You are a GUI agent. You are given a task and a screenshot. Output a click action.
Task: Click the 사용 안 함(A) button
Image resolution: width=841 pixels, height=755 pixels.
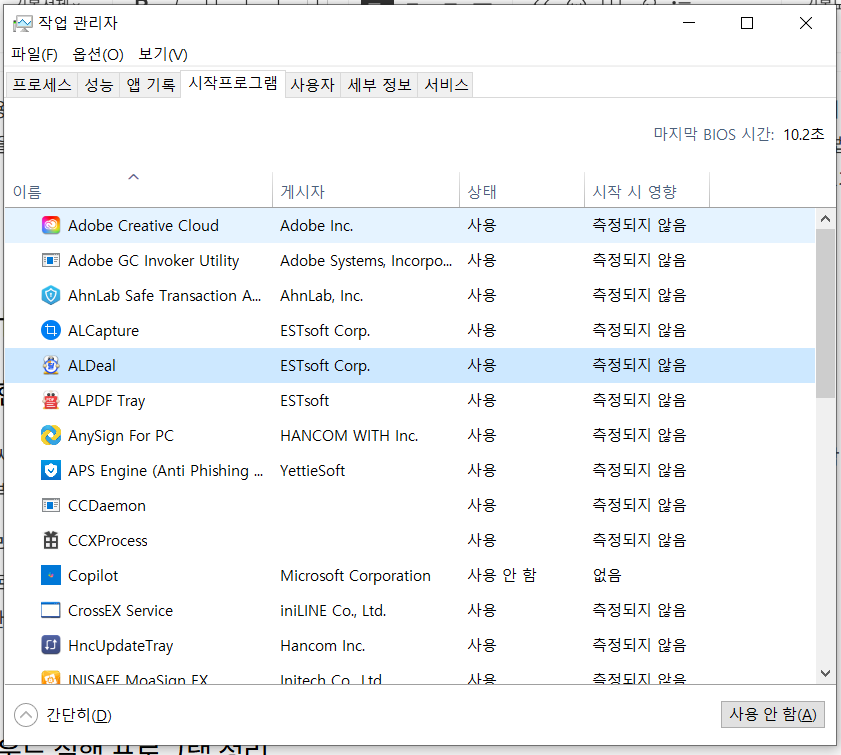click(x=773, y=714)
